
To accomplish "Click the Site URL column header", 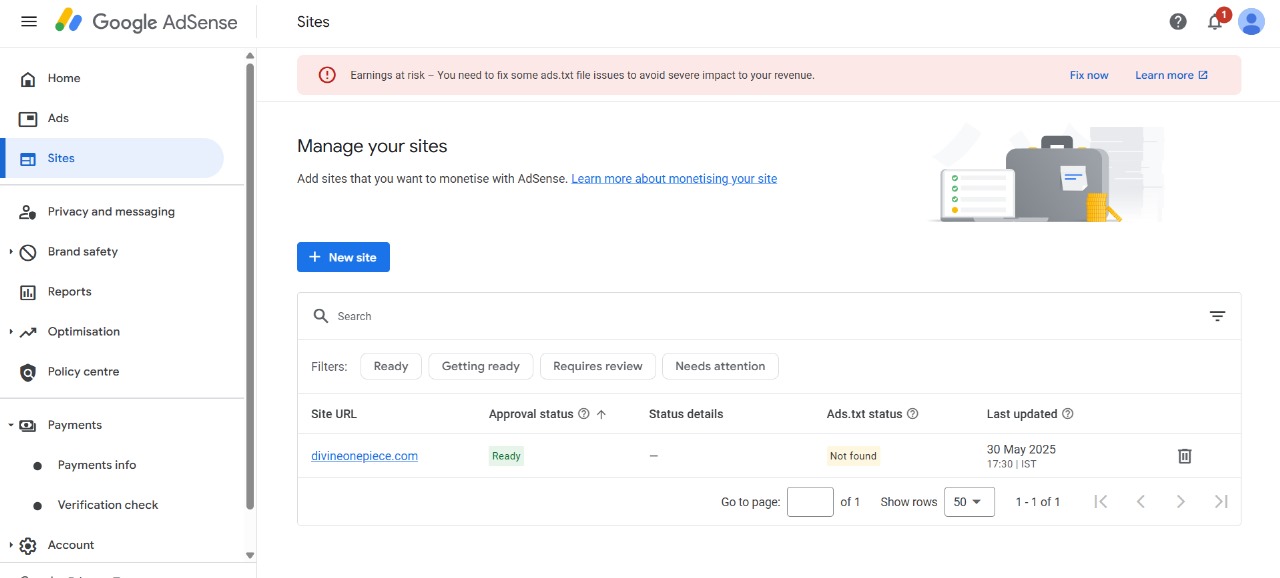I will pos(334,414).
